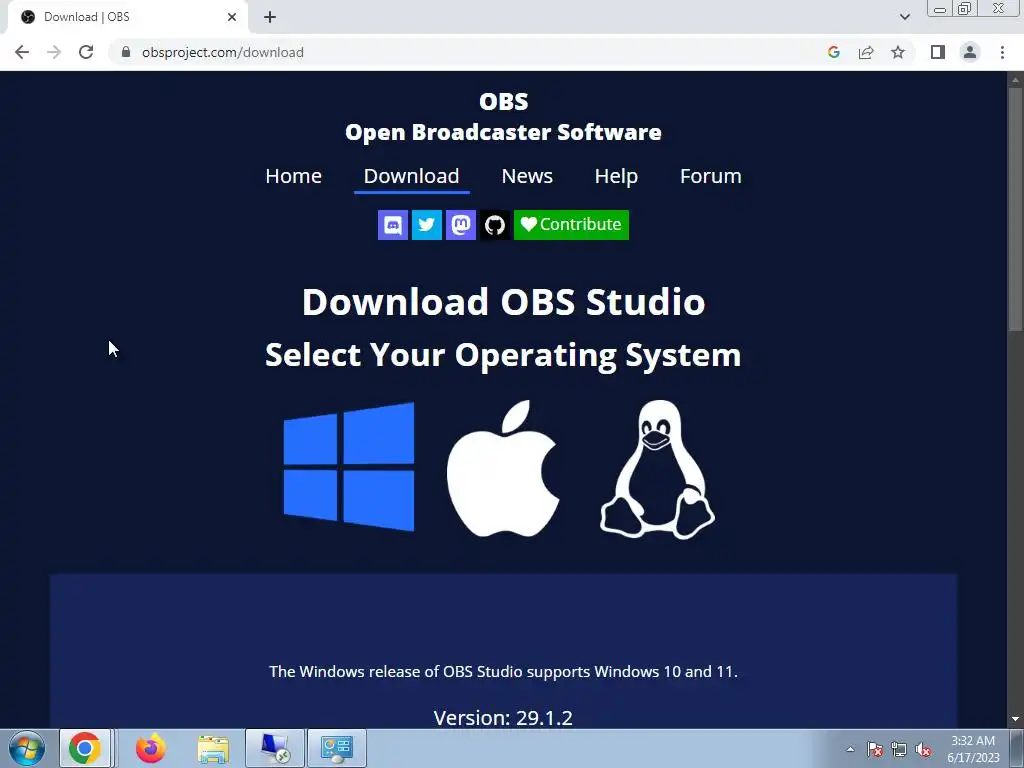Toggle the Chrome side panel
Screen dimensions: 1024x768
point(938,52)
